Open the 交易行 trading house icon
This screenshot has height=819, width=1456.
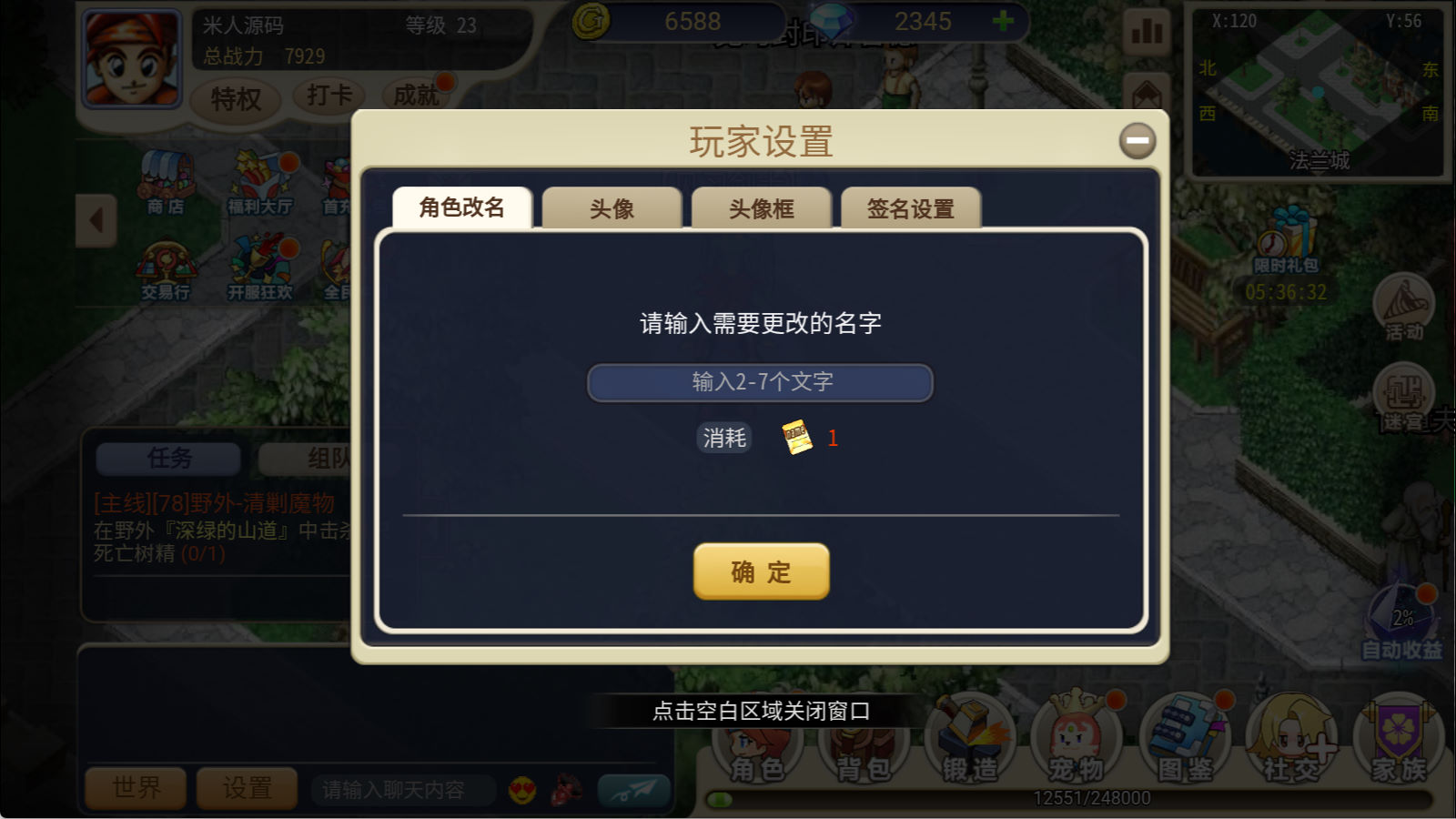[166, 269]
